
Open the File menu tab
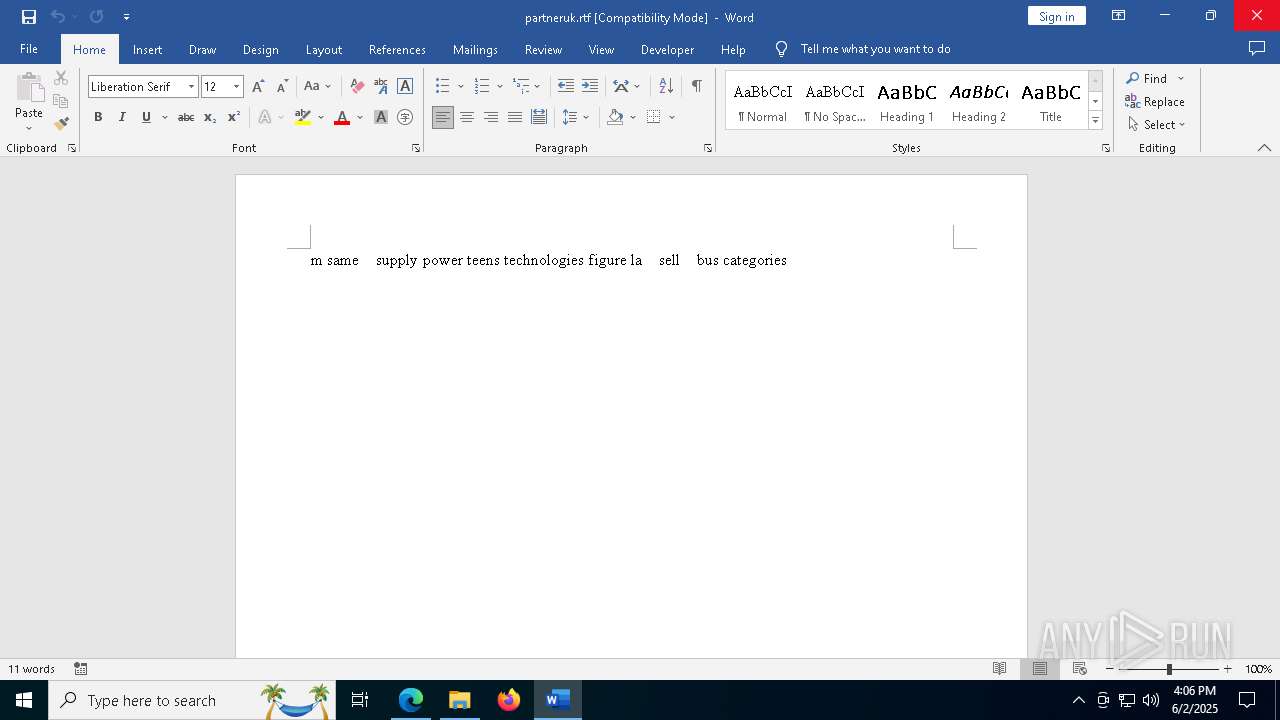29,49
